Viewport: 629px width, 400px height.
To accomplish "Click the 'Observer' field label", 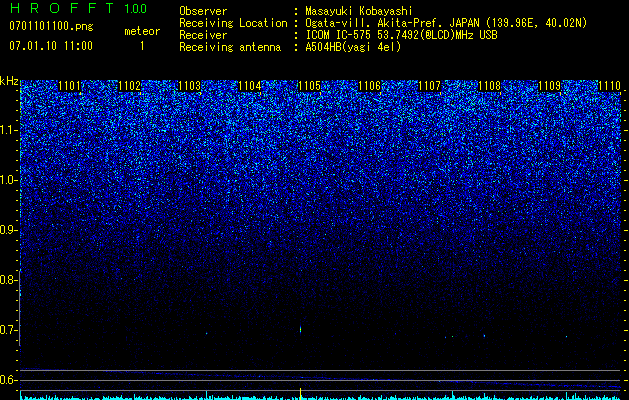I will click(203, 11).
